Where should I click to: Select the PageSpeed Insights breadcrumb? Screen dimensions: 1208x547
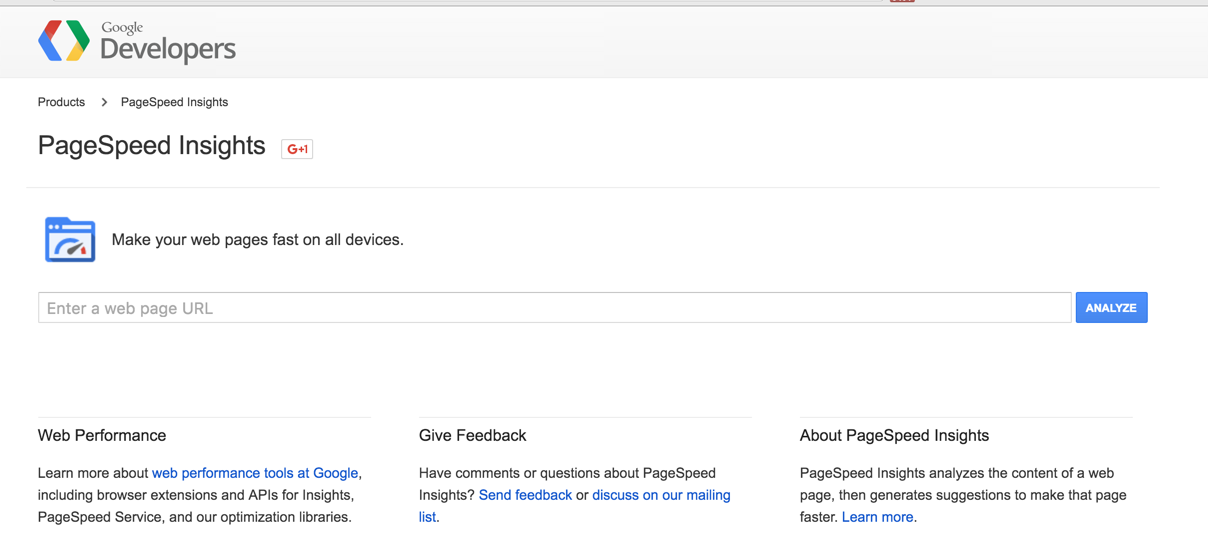coord(174,102)
